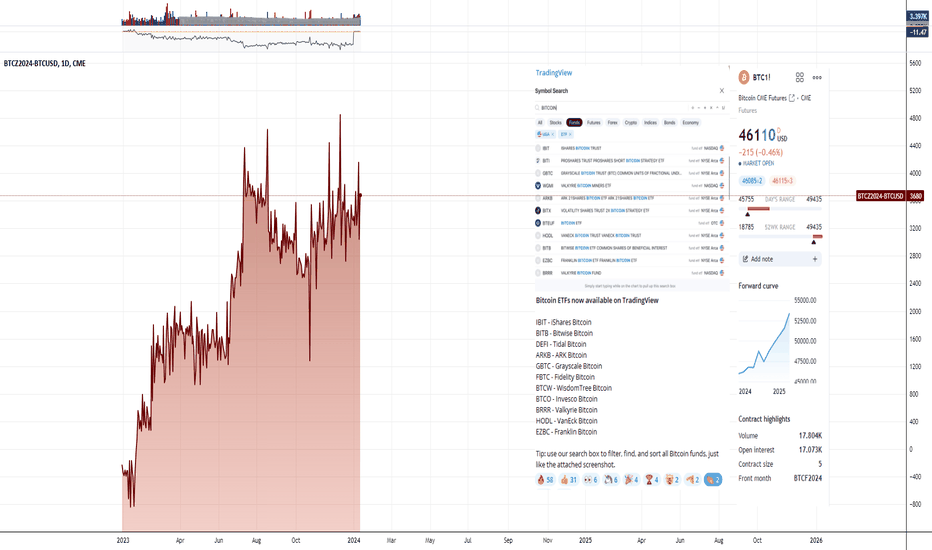Select the BTEUF Bitcoin ETF result
This screenshot has width=932, height=550.
point(630,223)
